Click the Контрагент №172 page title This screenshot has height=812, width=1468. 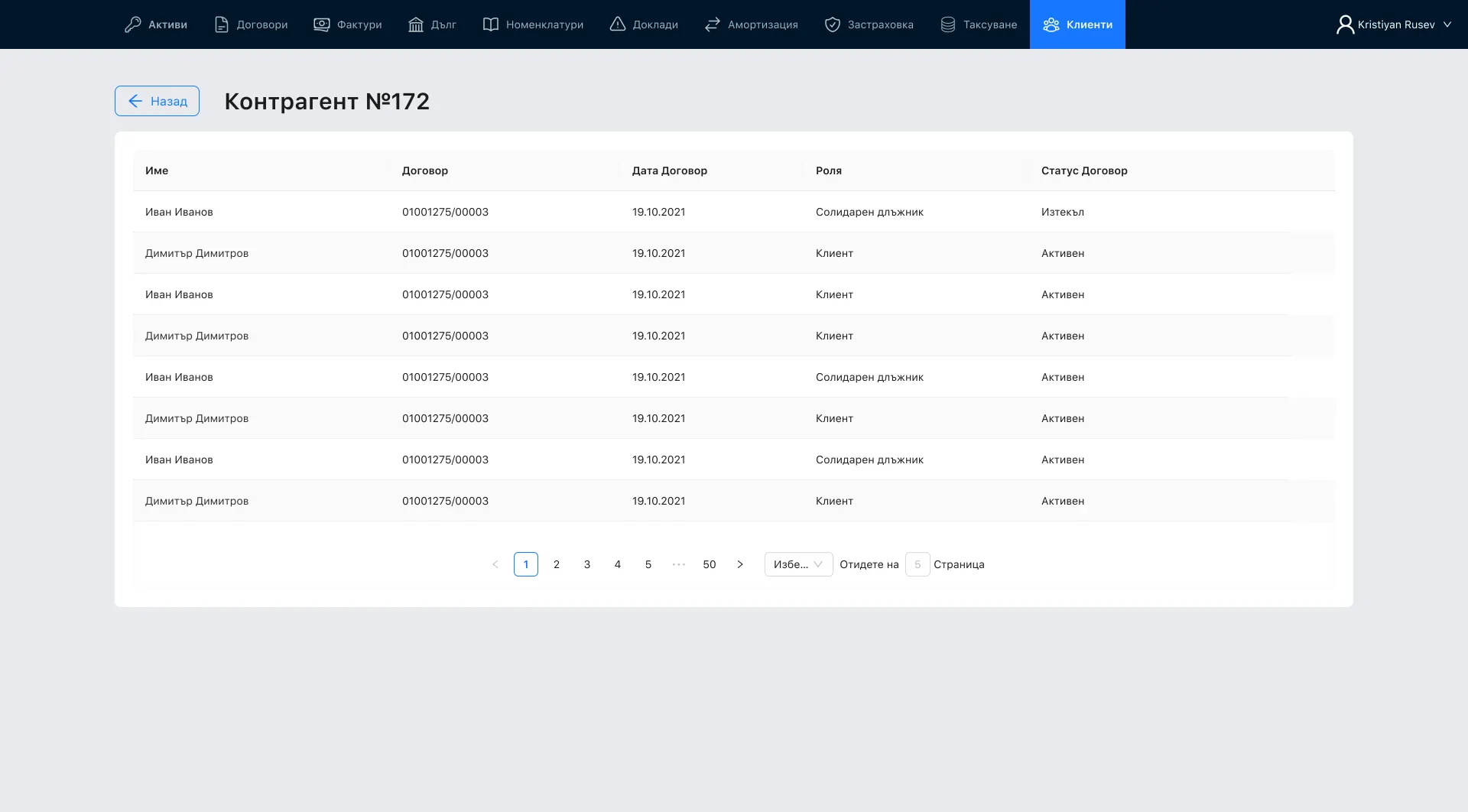tap(327, 101)
